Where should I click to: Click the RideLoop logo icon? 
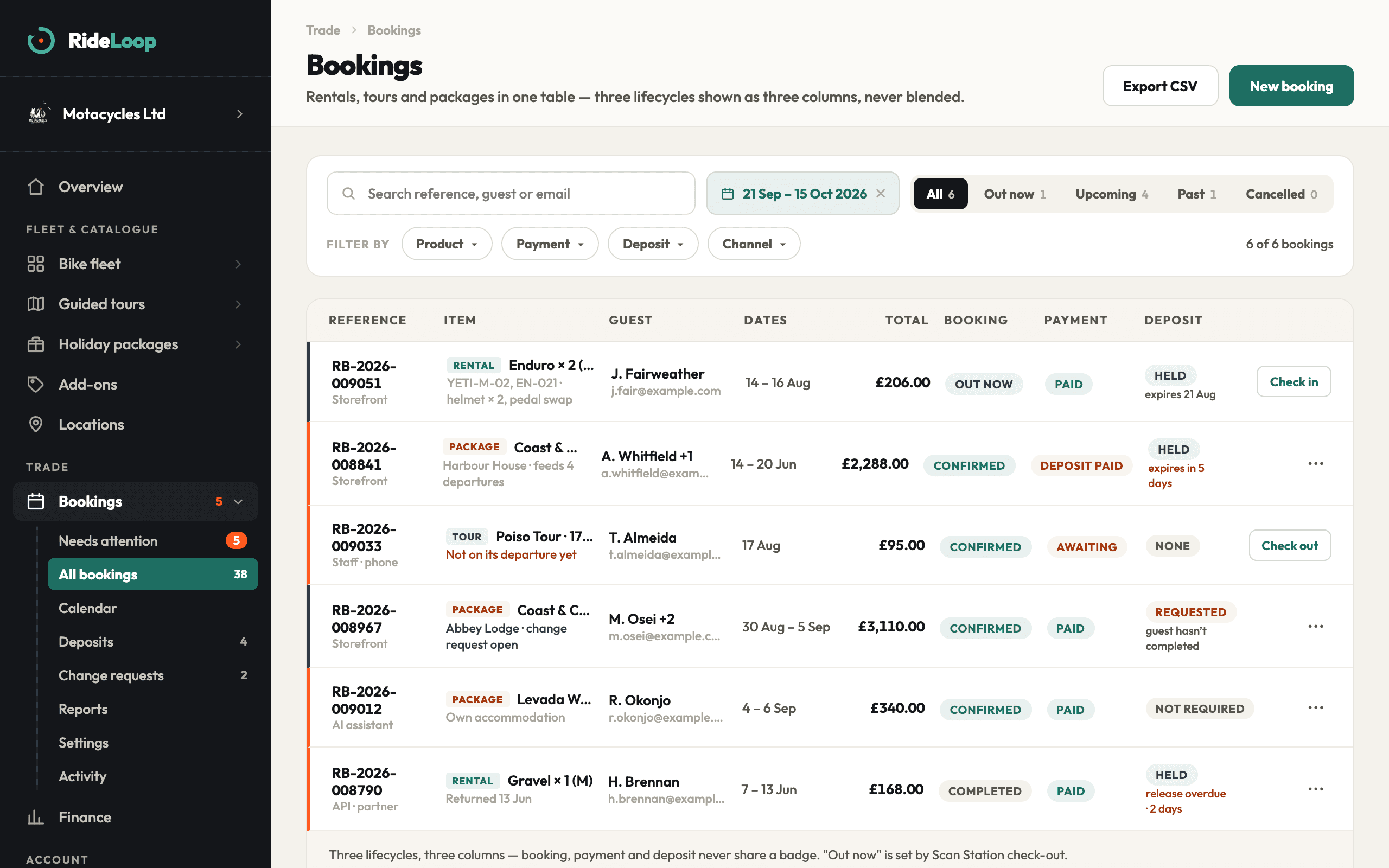pos(41,41)
